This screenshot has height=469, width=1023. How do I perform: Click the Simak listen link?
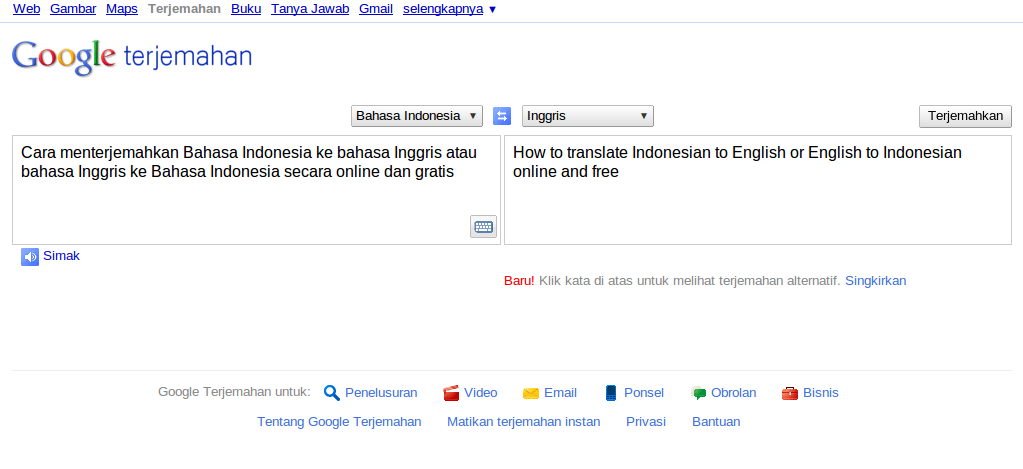coord(61,256)
